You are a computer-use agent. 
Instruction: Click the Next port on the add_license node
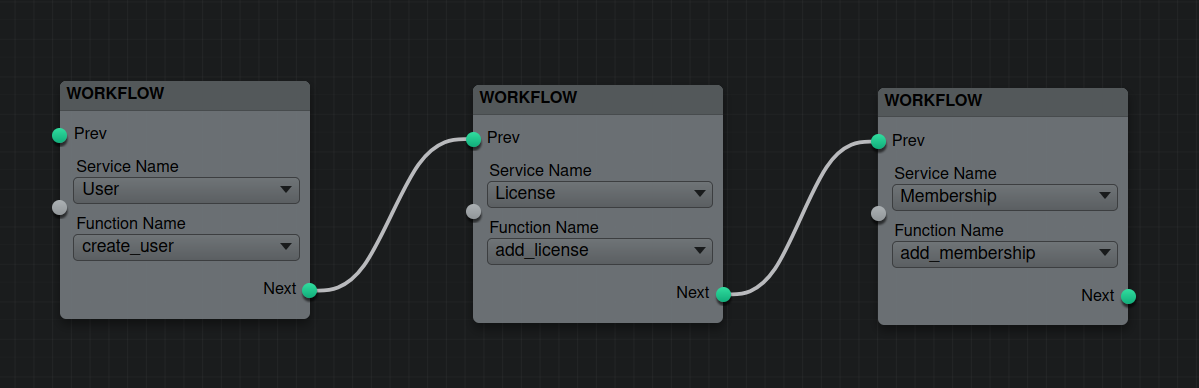point(723,294)
